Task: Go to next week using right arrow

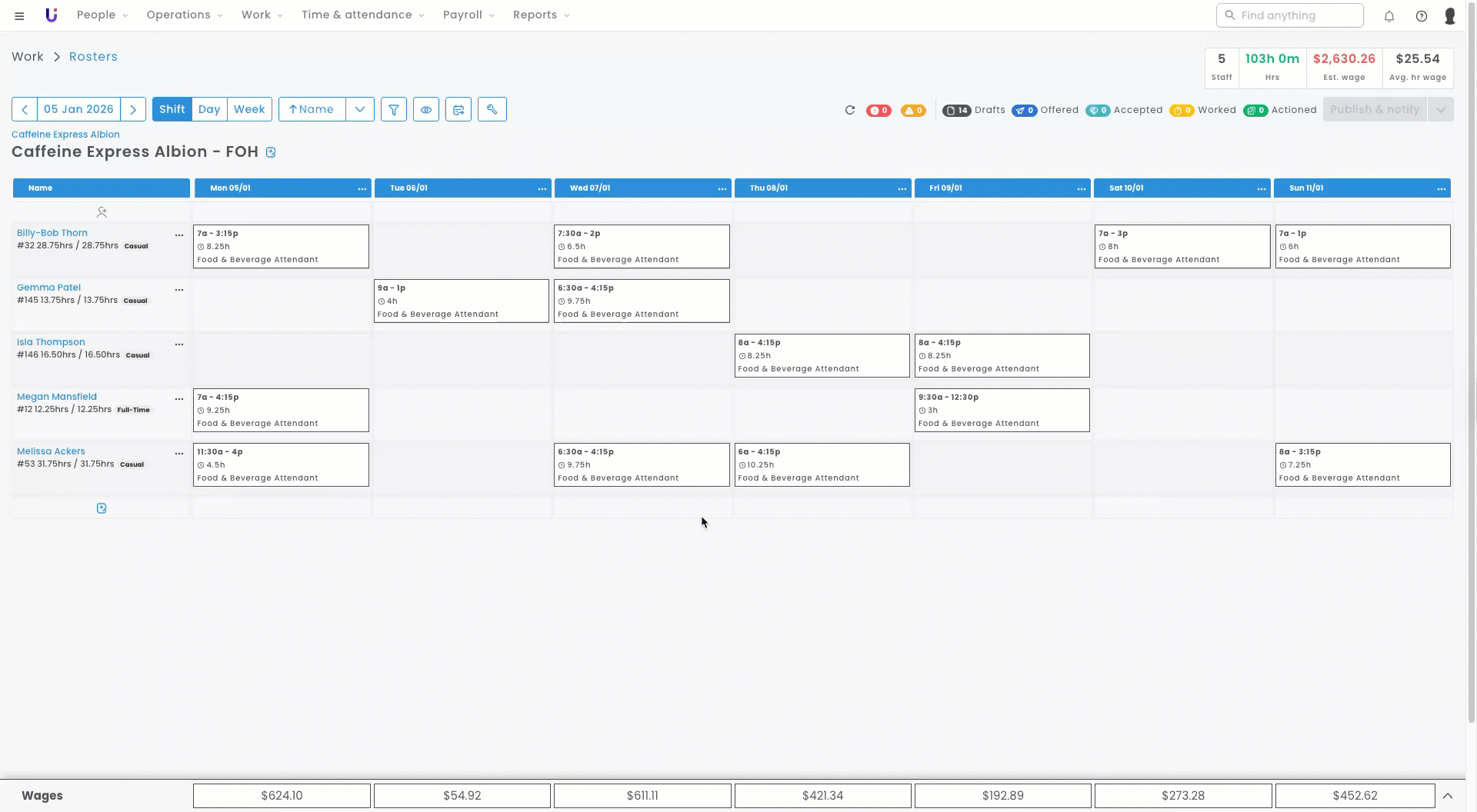Action: 133,109
